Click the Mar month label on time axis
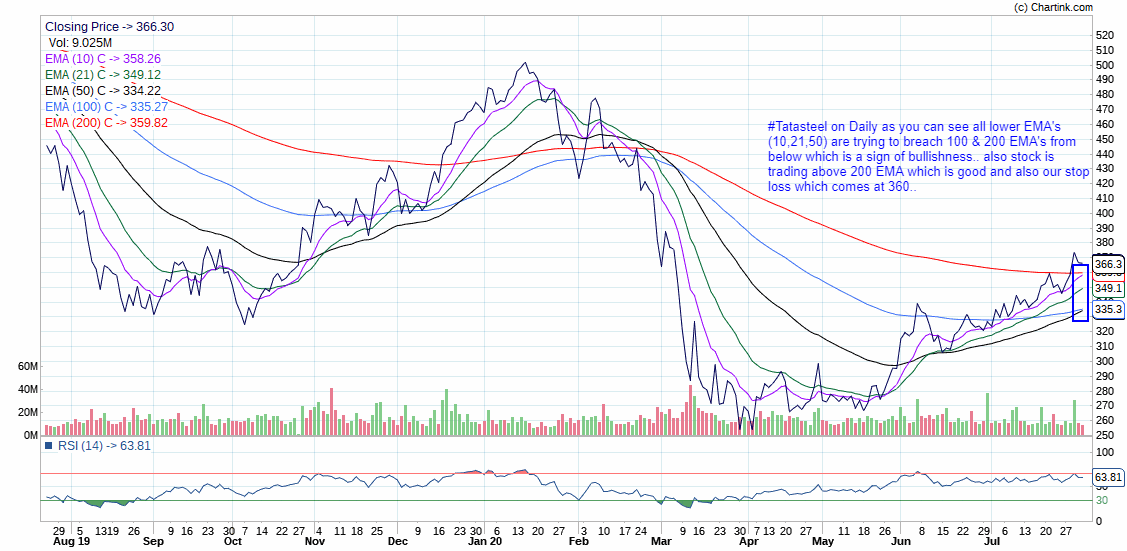Viewport: 1127px width, 551px height. (x=660, y=542)
